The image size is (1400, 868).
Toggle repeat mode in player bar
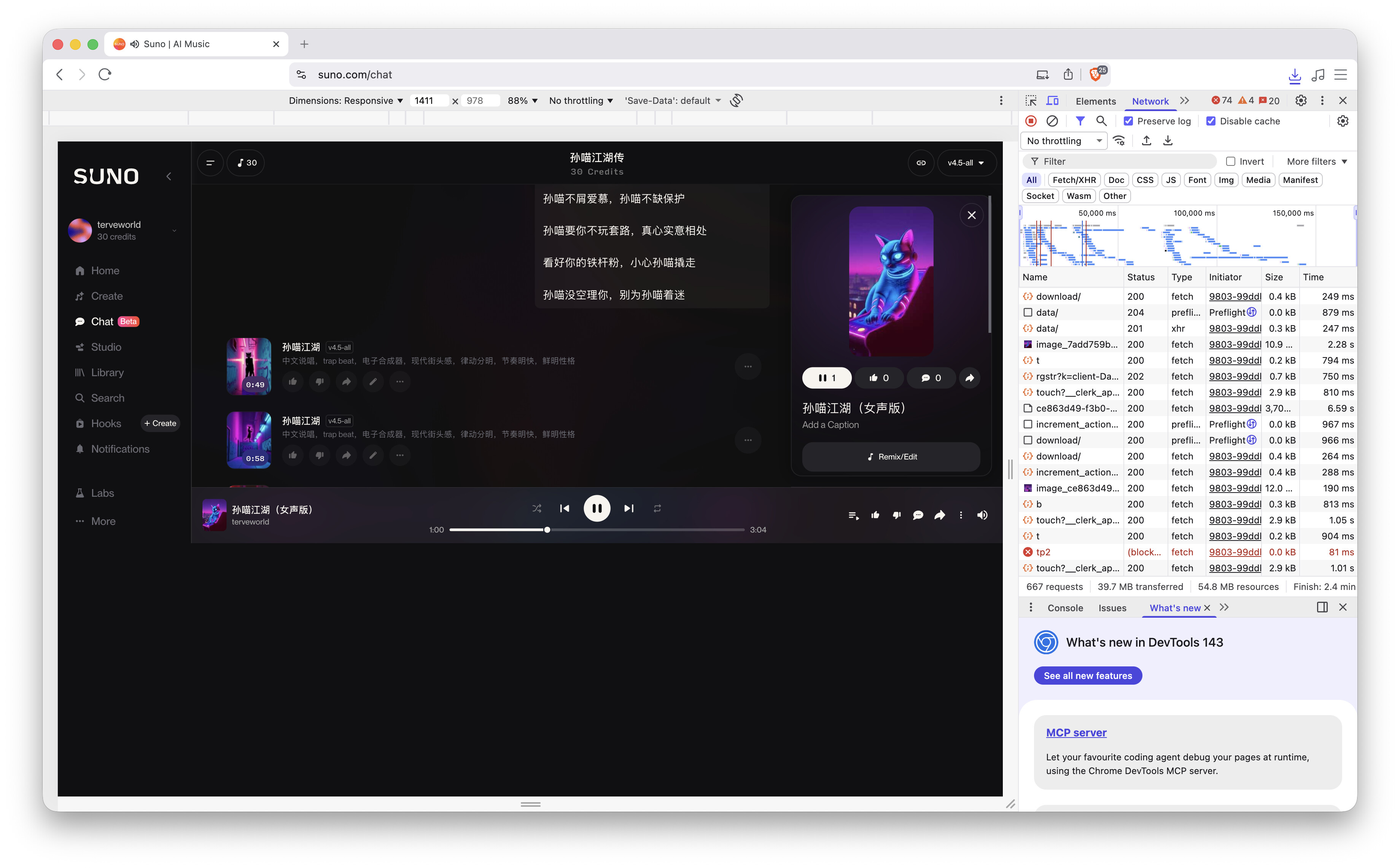pyautogui.click(x=657, y=508)
